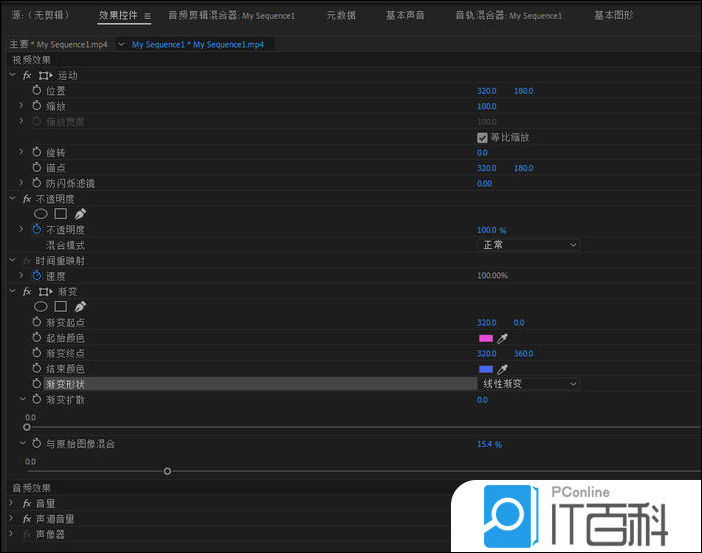Create rectangle mask under 不透明度

pos(60,214)
